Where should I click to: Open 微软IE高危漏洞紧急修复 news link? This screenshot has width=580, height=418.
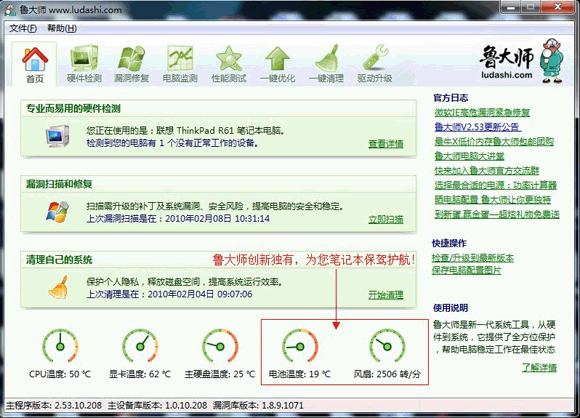click(482, 112)
